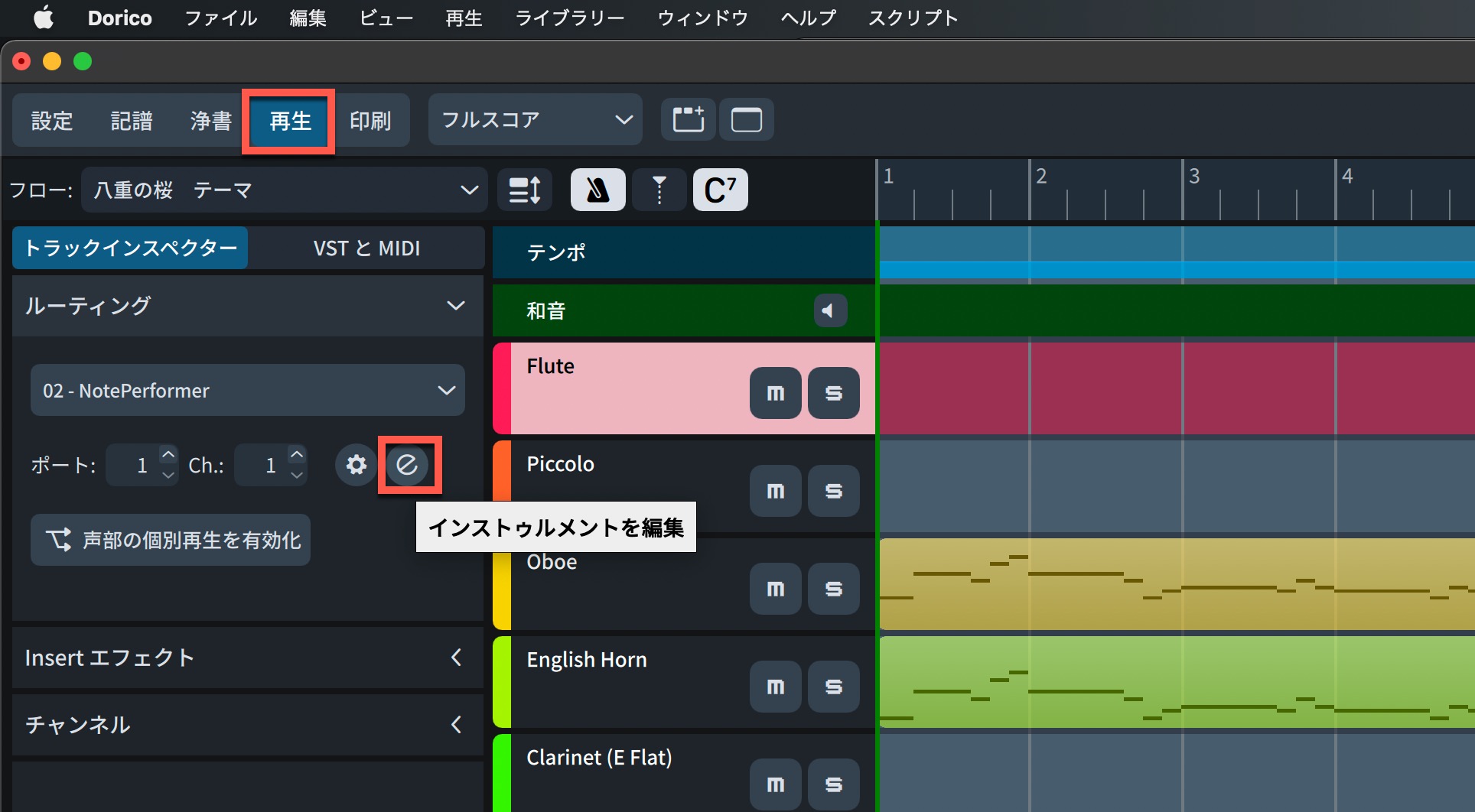Solo the Oboe track
This screenshot has width=1475, height=812.
[x=834, y=589]
